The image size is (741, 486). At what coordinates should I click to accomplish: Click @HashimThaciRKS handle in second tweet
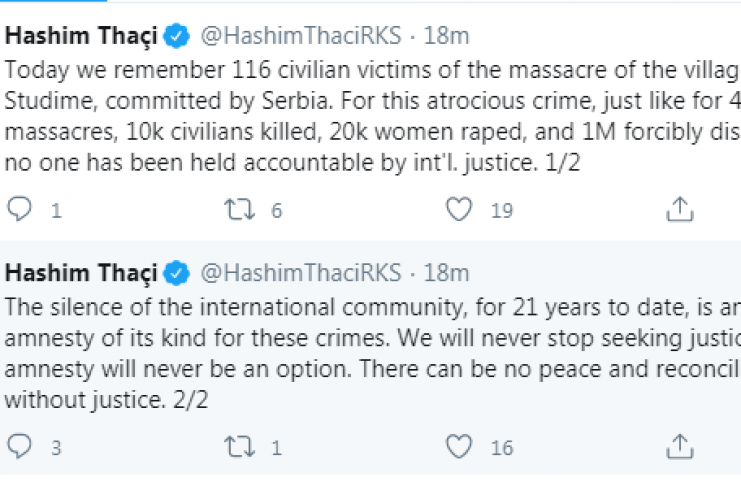[x=301, y=273]
